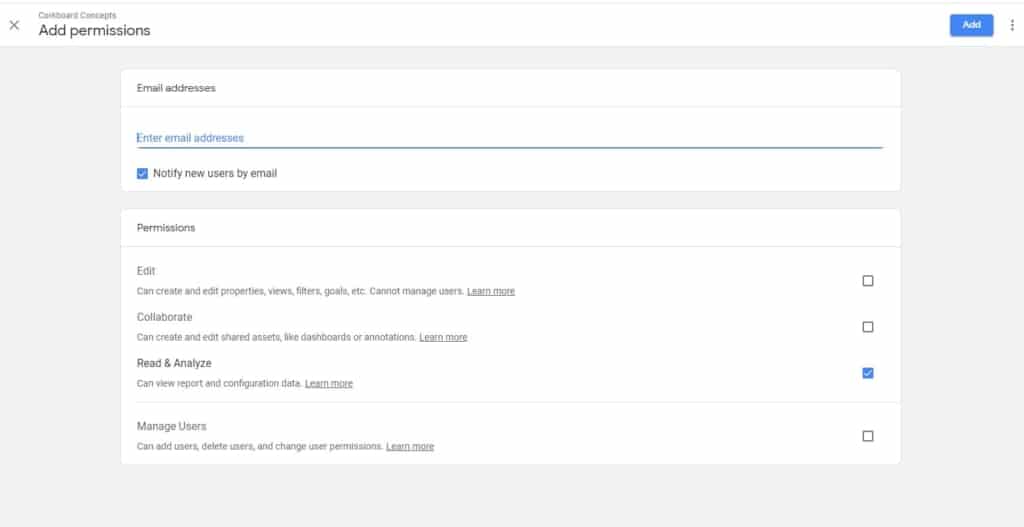
Task: Uncheck Notify new users by email checkbox
Action: pyautogui.click(x=142, y=173)
